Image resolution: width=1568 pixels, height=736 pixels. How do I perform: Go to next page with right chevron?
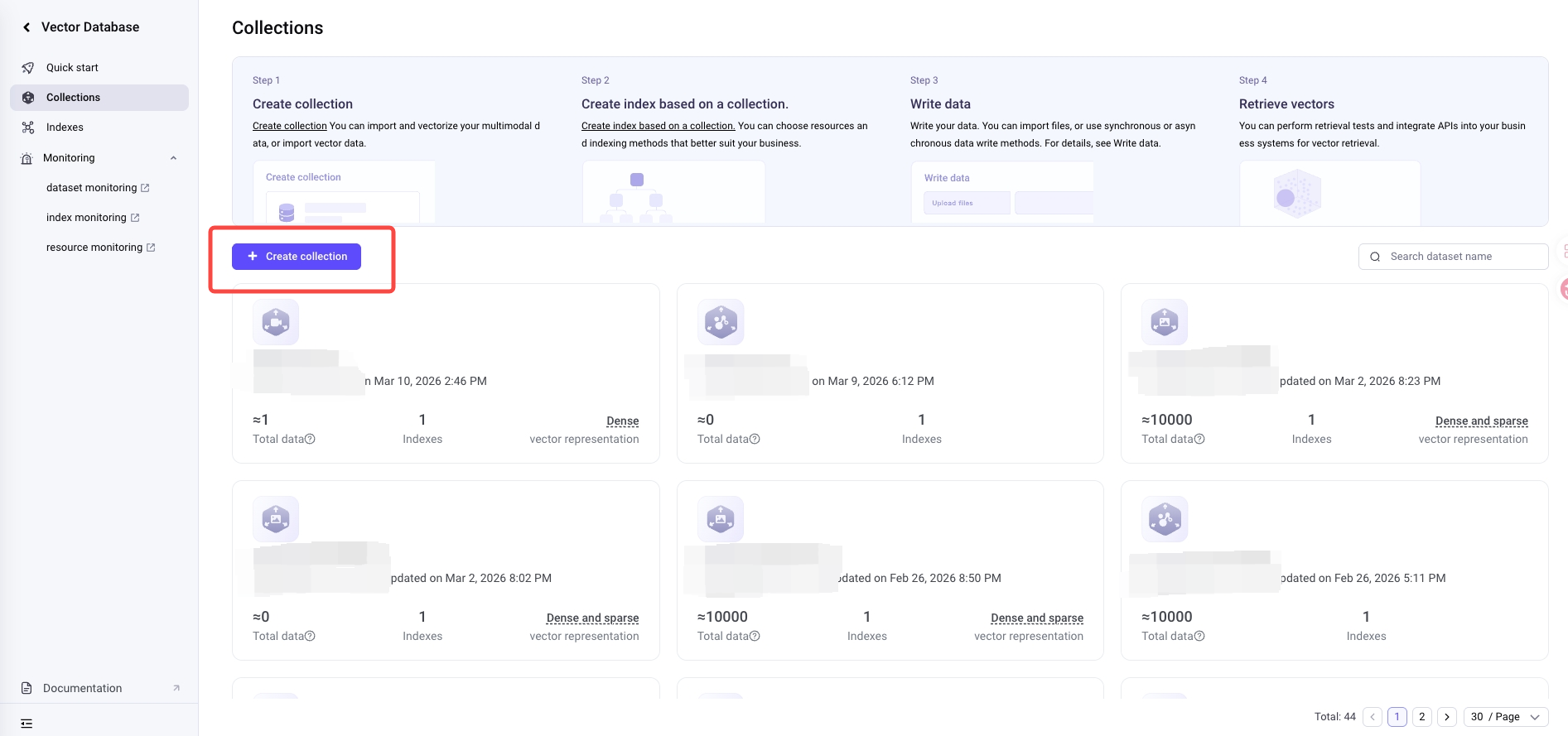click(1446, 717)
